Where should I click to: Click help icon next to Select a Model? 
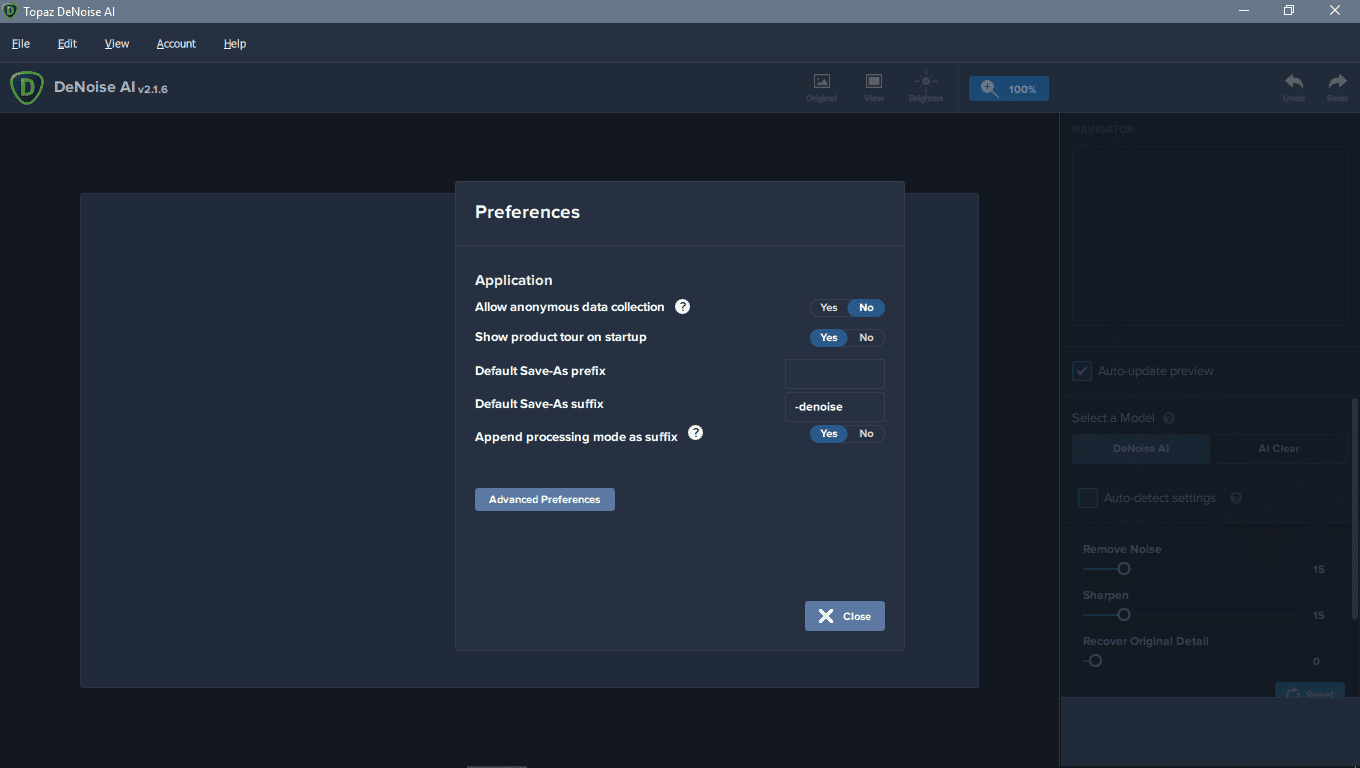(x=1169, y=418)
